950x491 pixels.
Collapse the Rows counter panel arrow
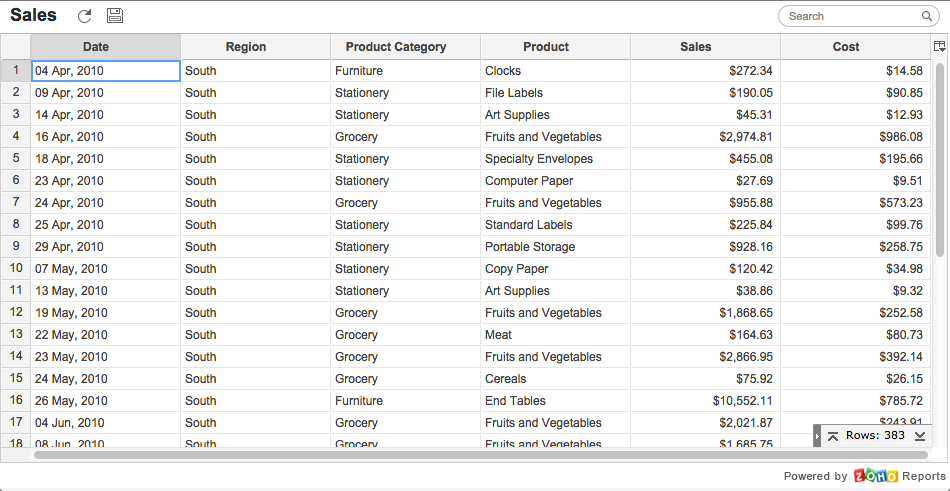[817, 436]
